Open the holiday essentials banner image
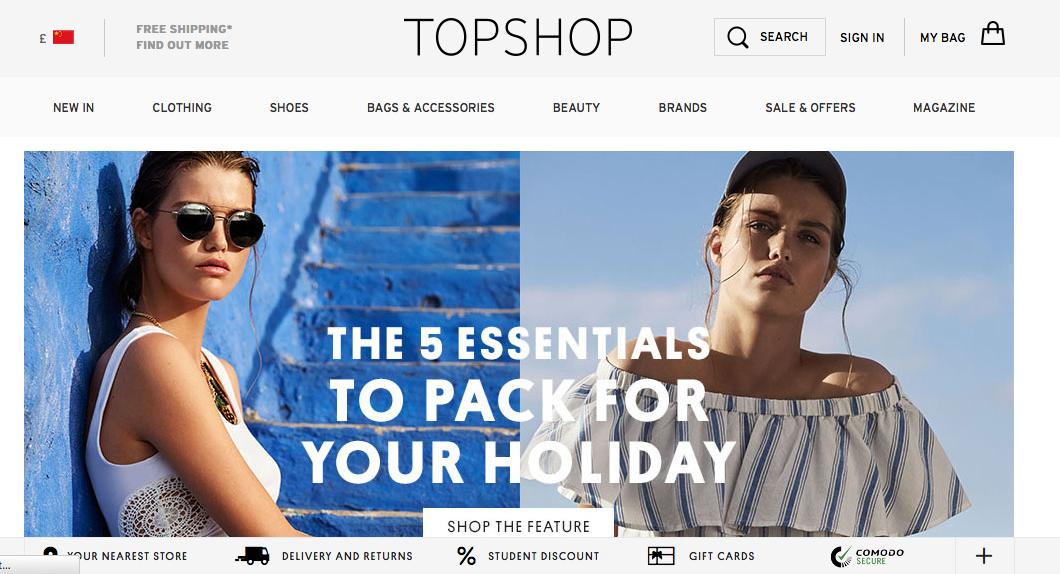 [x=519, y=343]
